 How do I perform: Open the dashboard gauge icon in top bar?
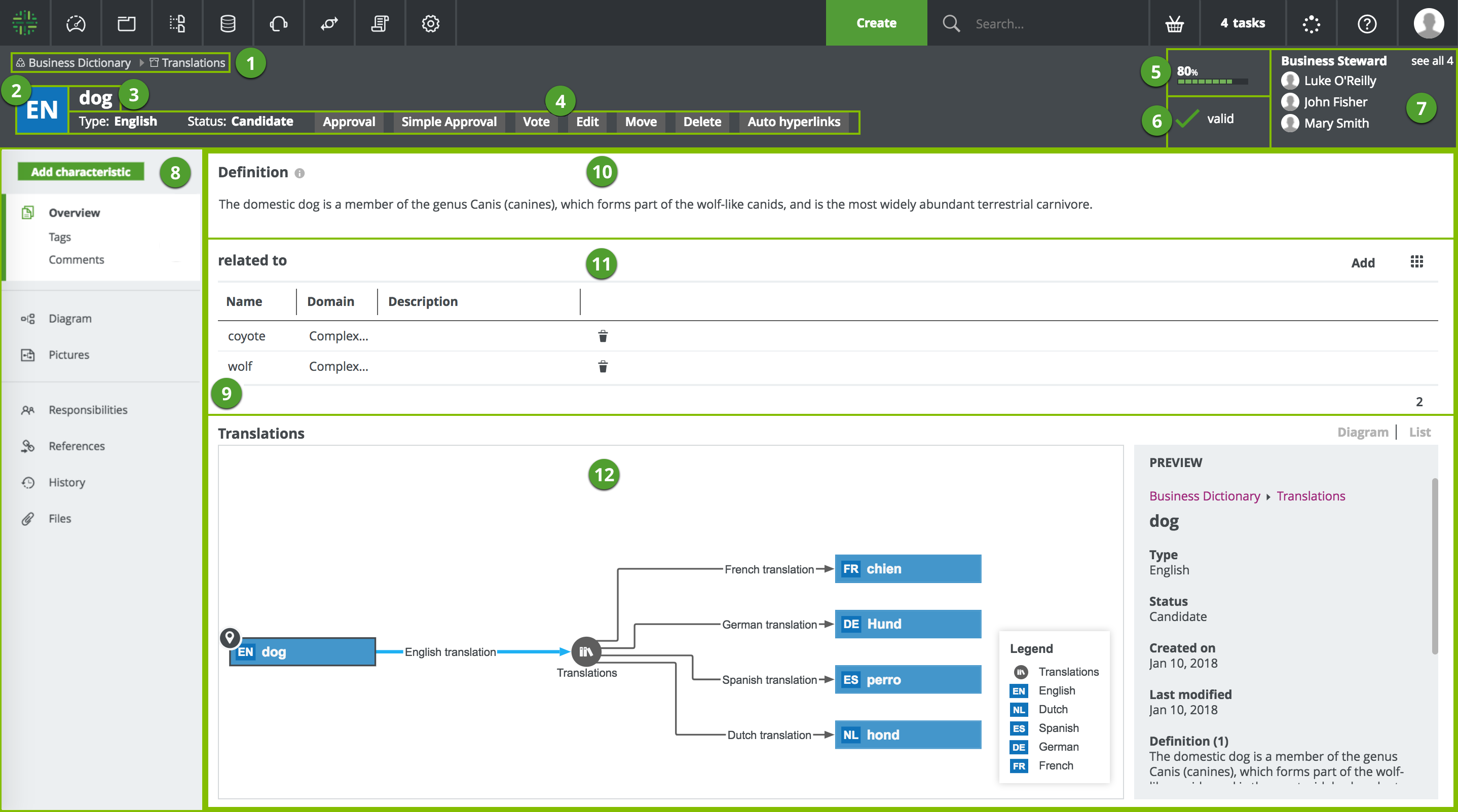tap(76, 23)
